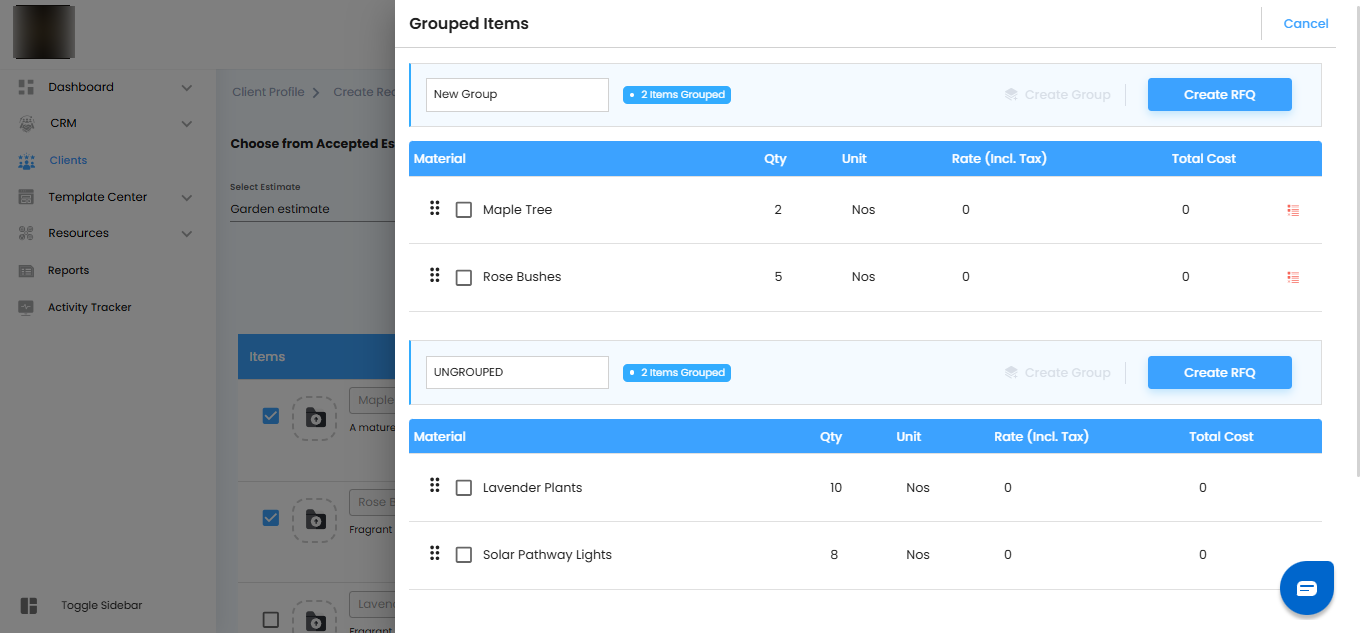Image resolution: width=1366 pixels, height=633 pixels.
Task: Open the chat support bubble
Action: pos(1306,588)
